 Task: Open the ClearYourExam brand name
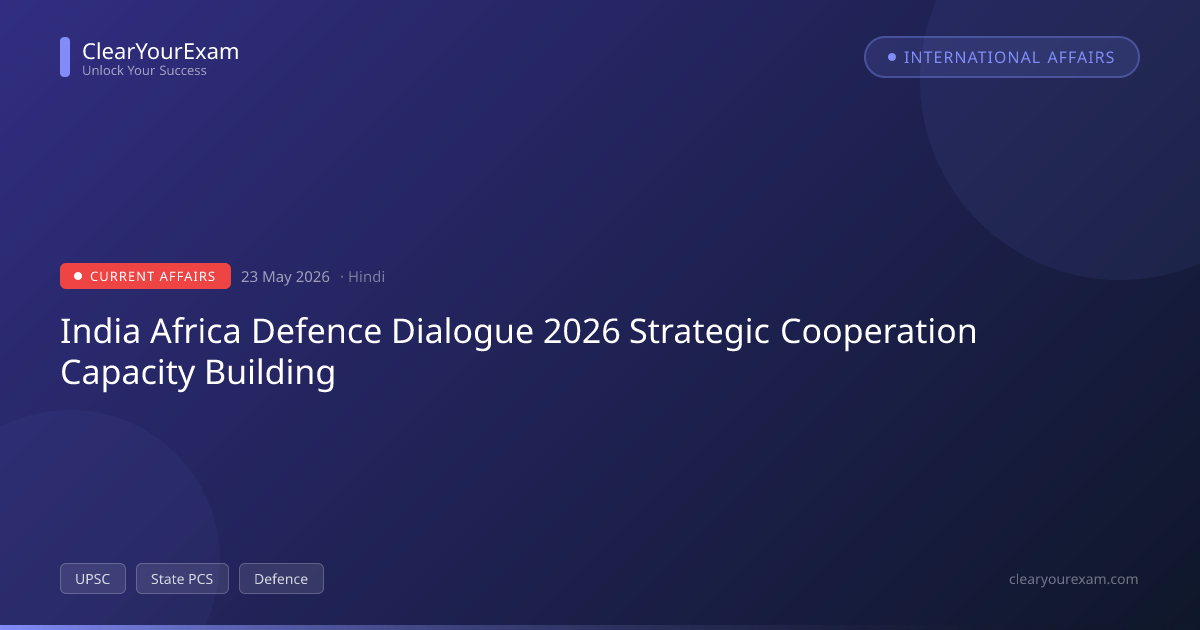coord(160,52)
